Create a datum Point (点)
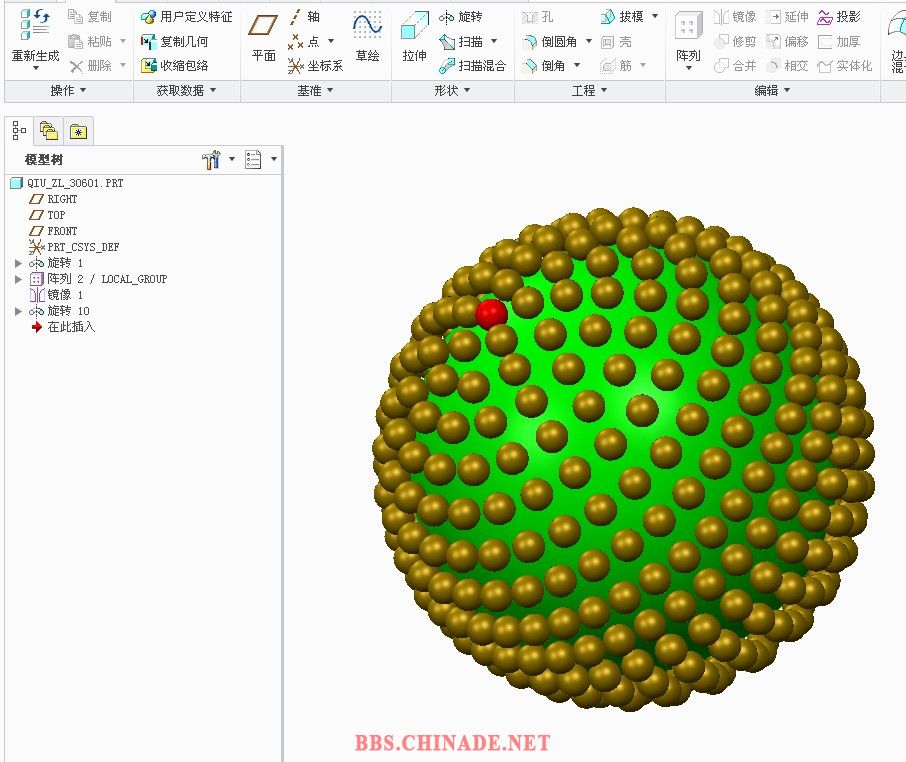The image size is (906, 762). pos(304,41)
